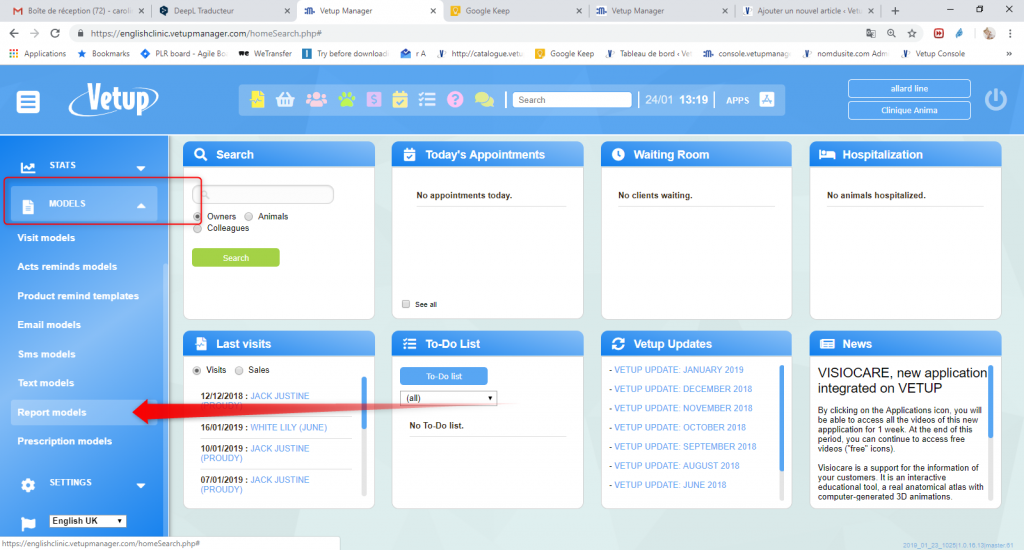This screenshot has width=1024, height=550.
Task: Open the yellow calendar appointments icon
Action: click(x=400, y=99)
